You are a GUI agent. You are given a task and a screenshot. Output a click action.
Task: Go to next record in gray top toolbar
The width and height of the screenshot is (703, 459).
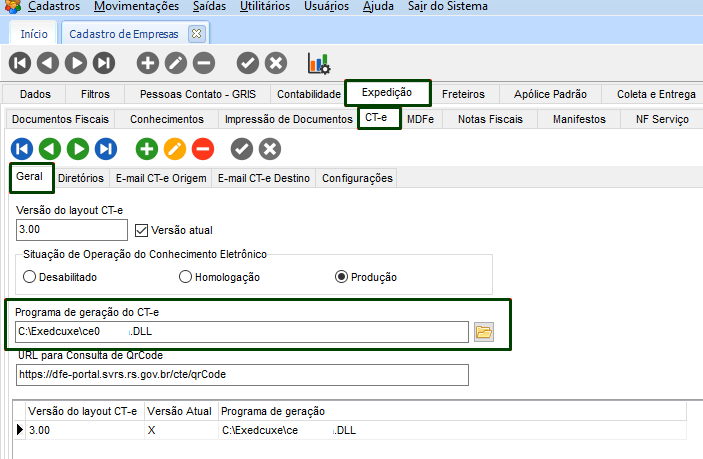coord(76,63)
